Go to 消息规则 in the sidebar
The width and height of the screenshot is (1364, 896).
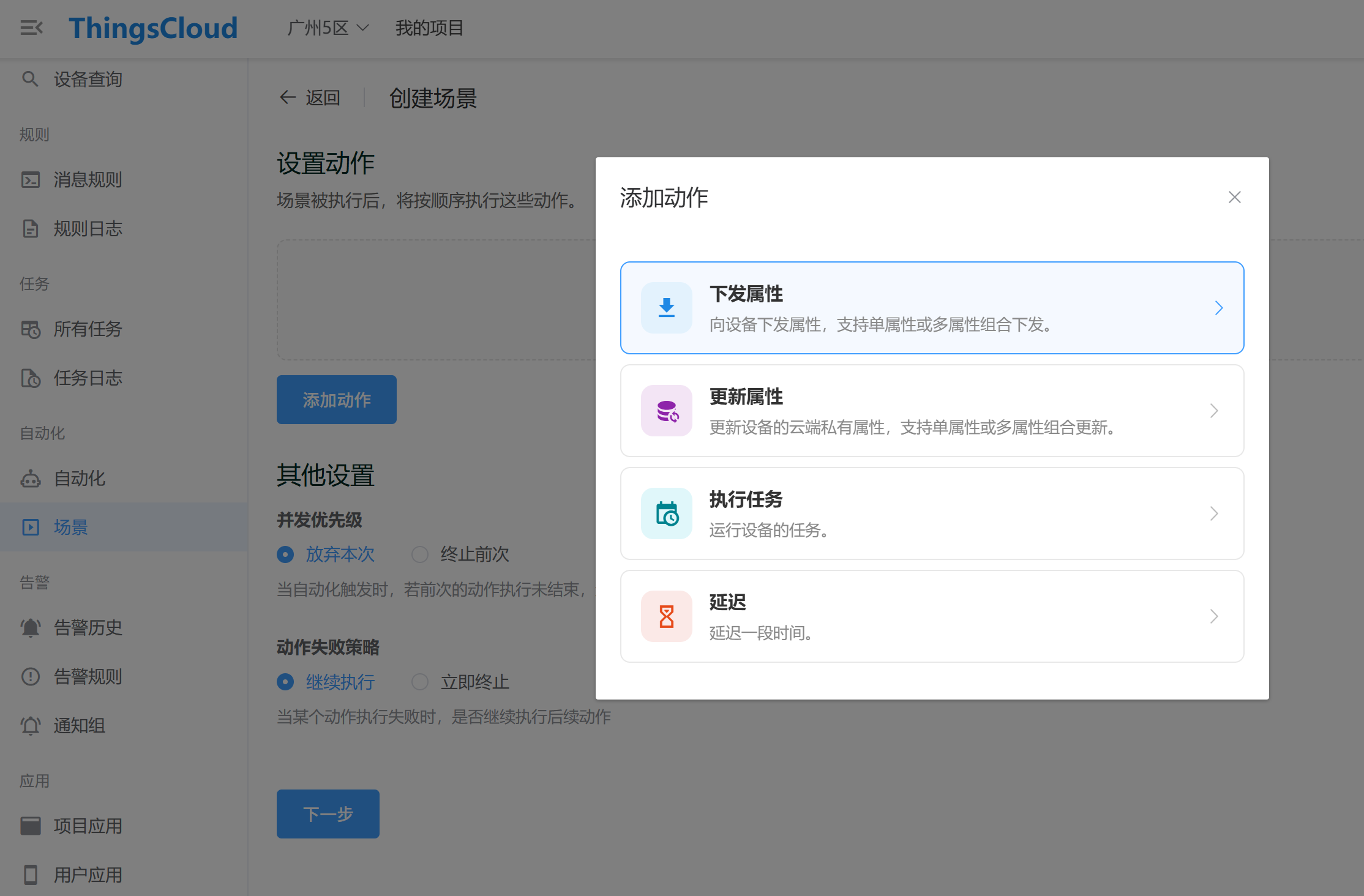(x=88, y=179)
